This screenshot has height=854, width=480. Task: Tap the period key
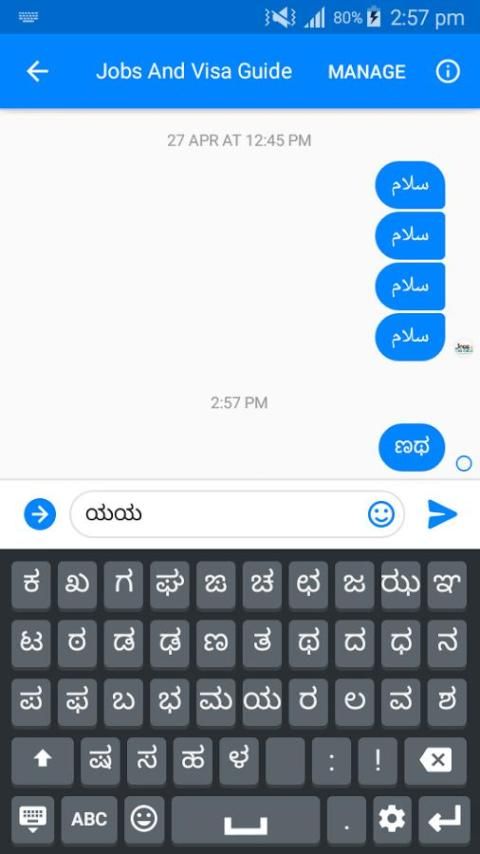(x=347, y=819)
